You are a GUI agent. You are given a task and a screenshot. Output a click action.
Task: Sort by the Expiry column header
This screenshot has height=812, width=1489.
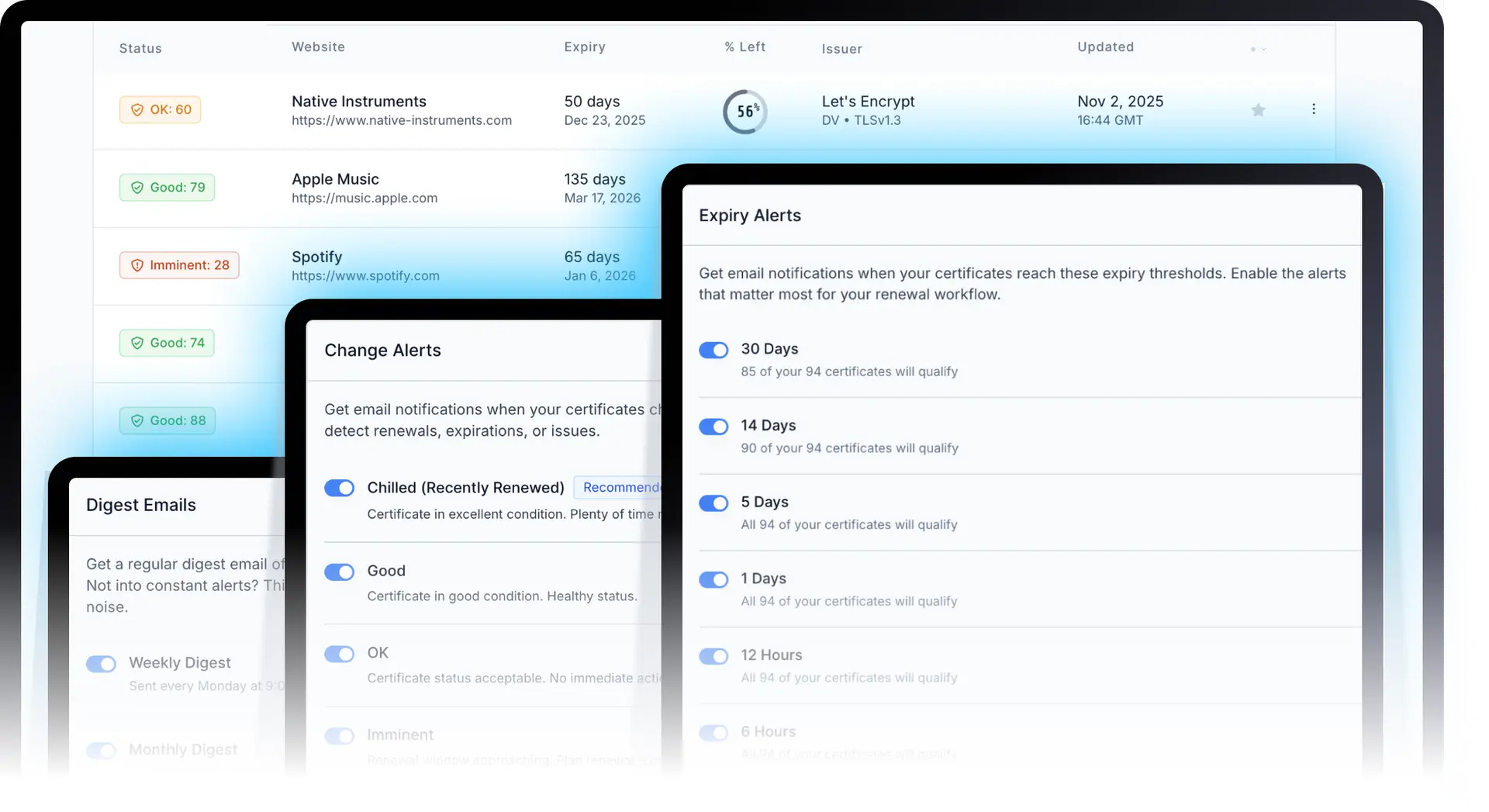coord(585,47)
